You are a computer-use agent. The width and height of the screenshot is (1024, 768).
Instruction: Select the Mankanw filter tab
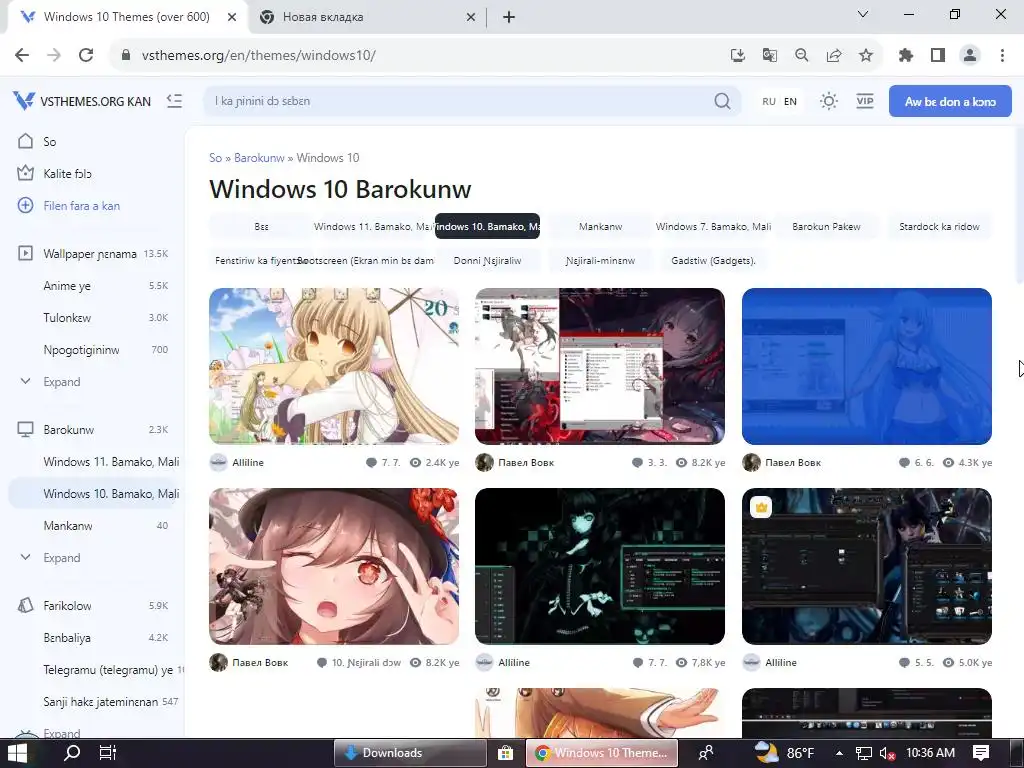(x=600, y=227)
